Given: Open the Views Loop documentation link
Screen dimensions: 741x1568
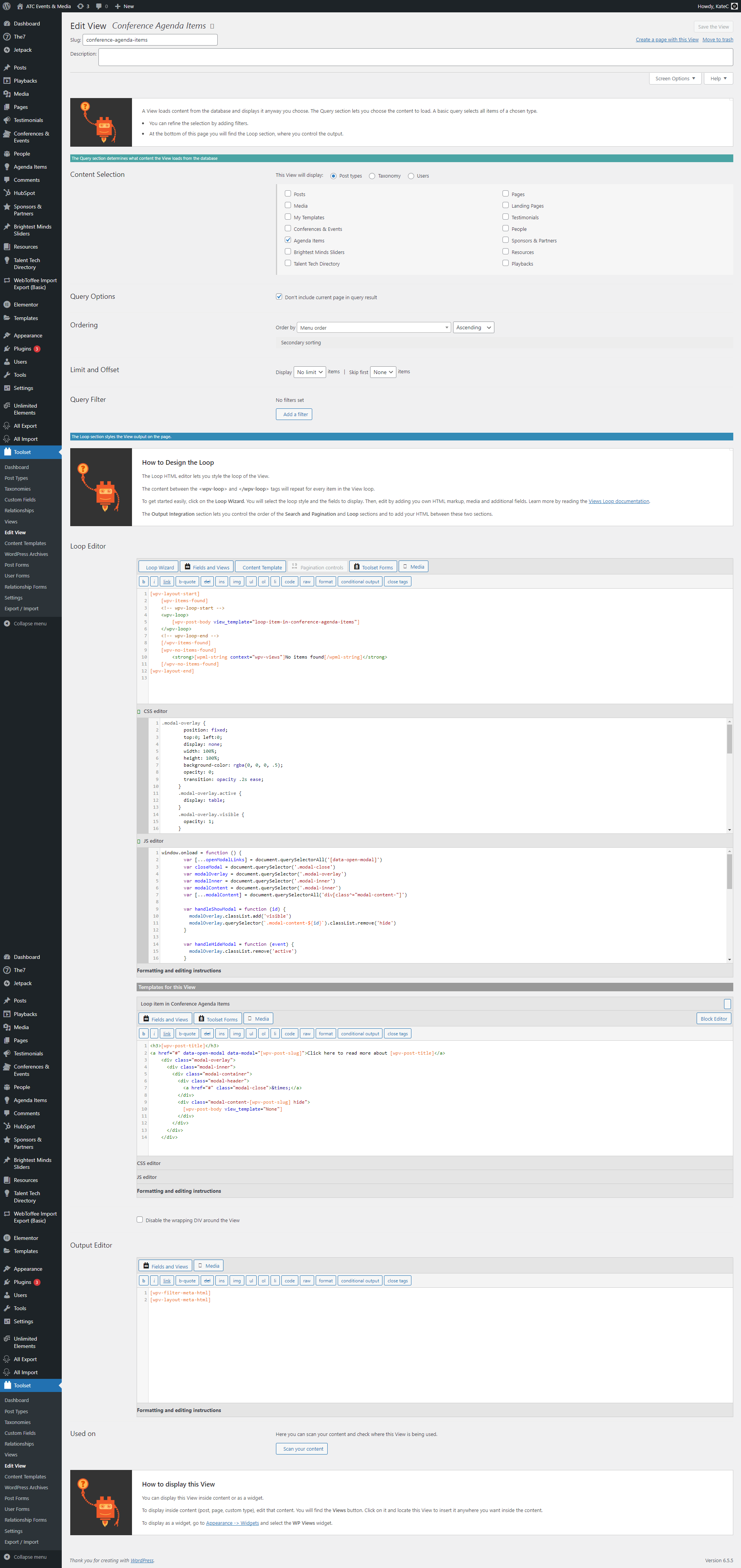Looking at the screenshot, I should pos(619,501).
